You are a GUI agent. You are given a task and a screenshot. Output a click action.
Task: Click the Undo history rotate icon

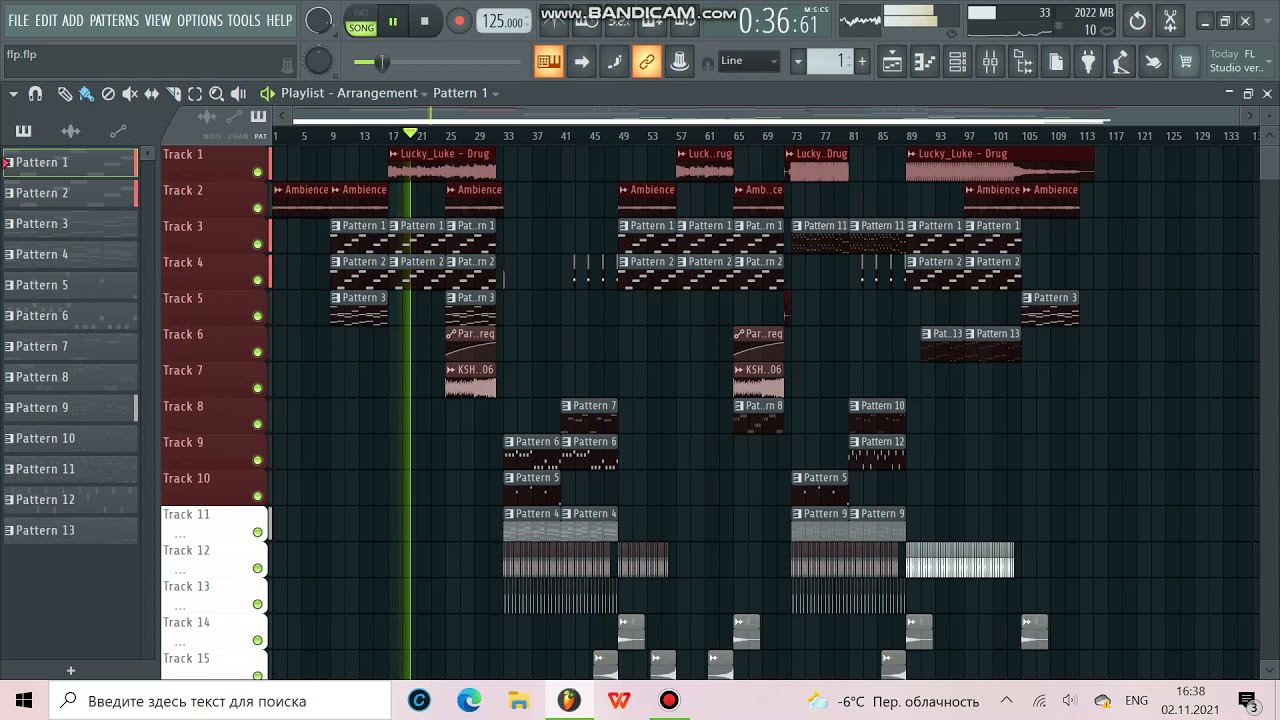click(1138, 20)
